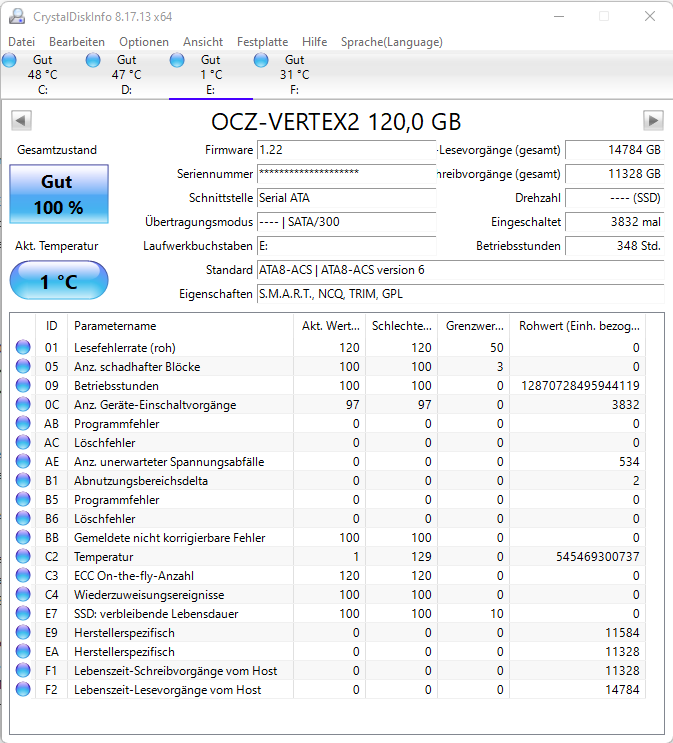Click raw value 12870728495944119
Viewport: 673px width, 743px height.
pos(581,386)
